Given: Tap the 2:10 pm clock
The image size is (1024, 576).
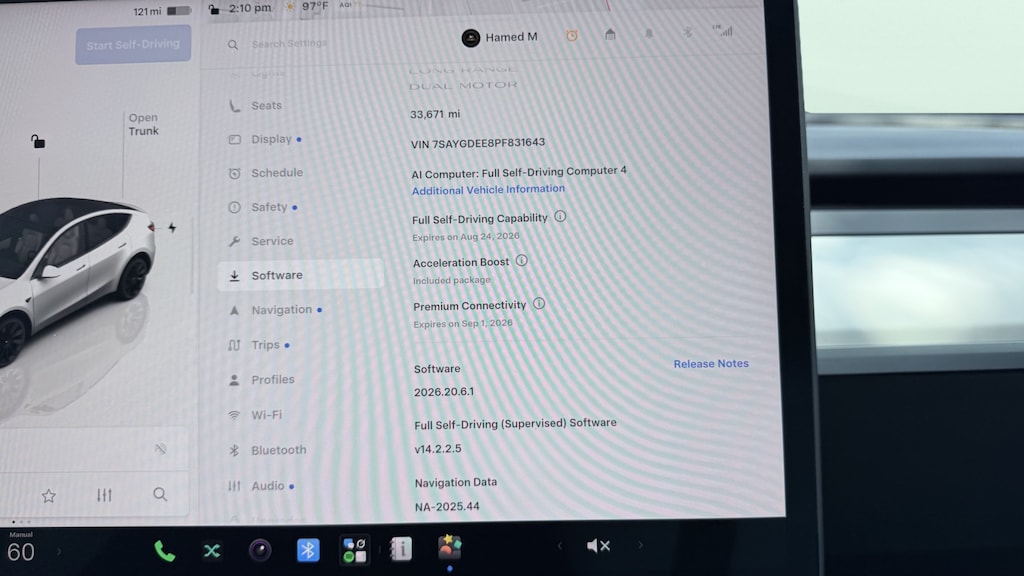Looking at the screenshot, I should [x=249, y=8].
